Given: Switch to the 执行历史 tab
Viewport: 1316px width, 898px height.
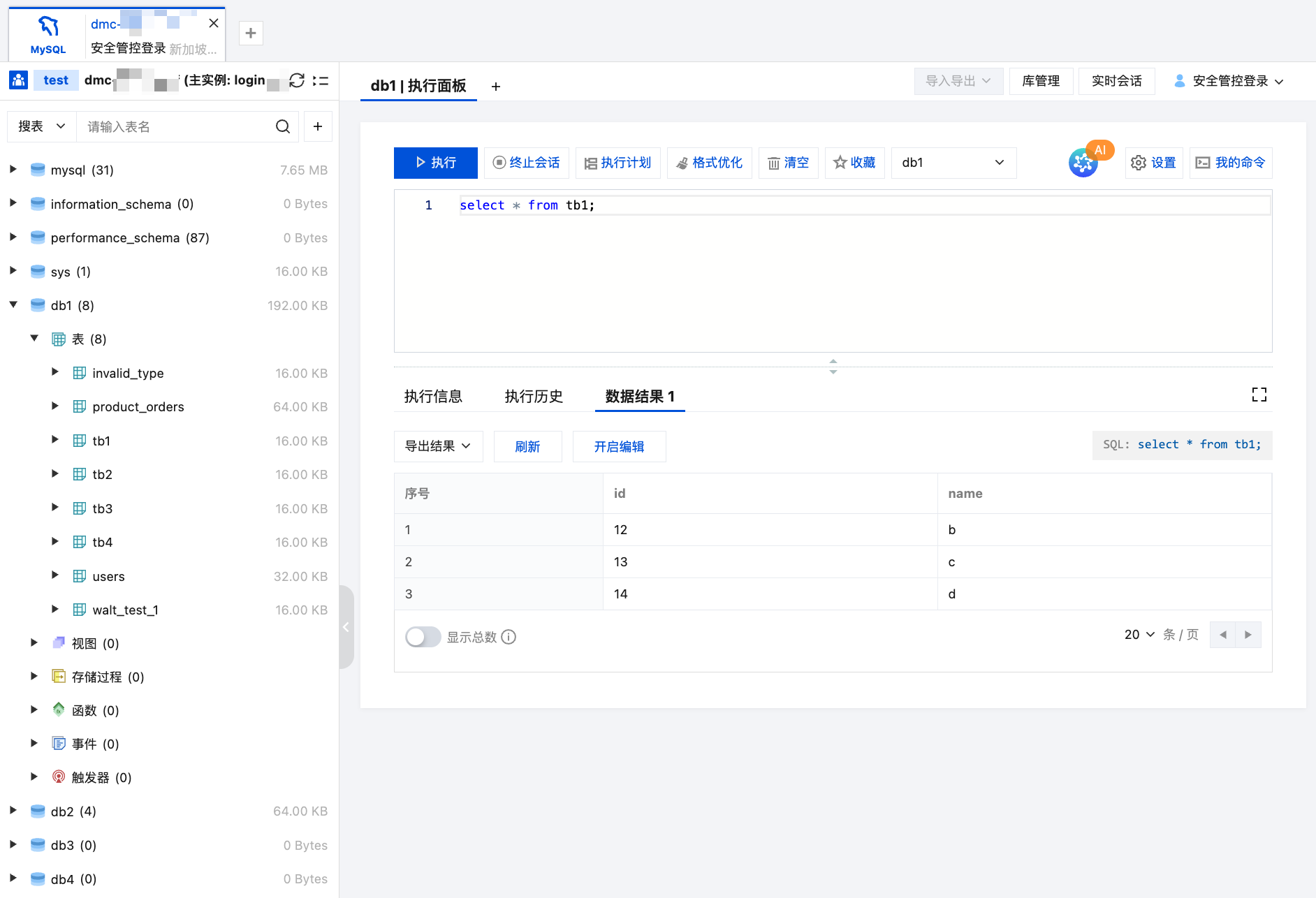Looking at the screenshot, I should click(x=534, y=397).
